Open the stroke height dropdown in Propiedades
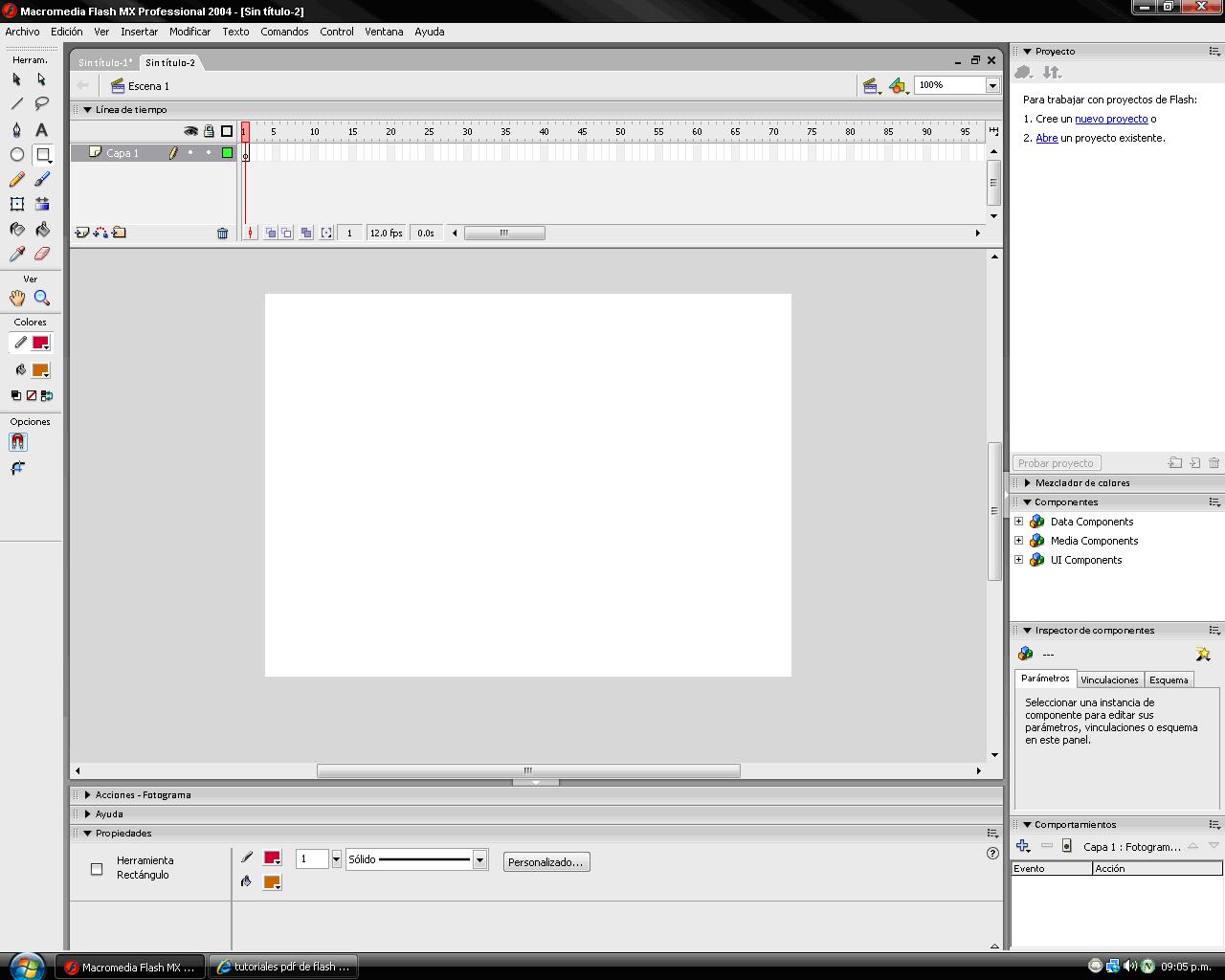 tap(336, 858)
